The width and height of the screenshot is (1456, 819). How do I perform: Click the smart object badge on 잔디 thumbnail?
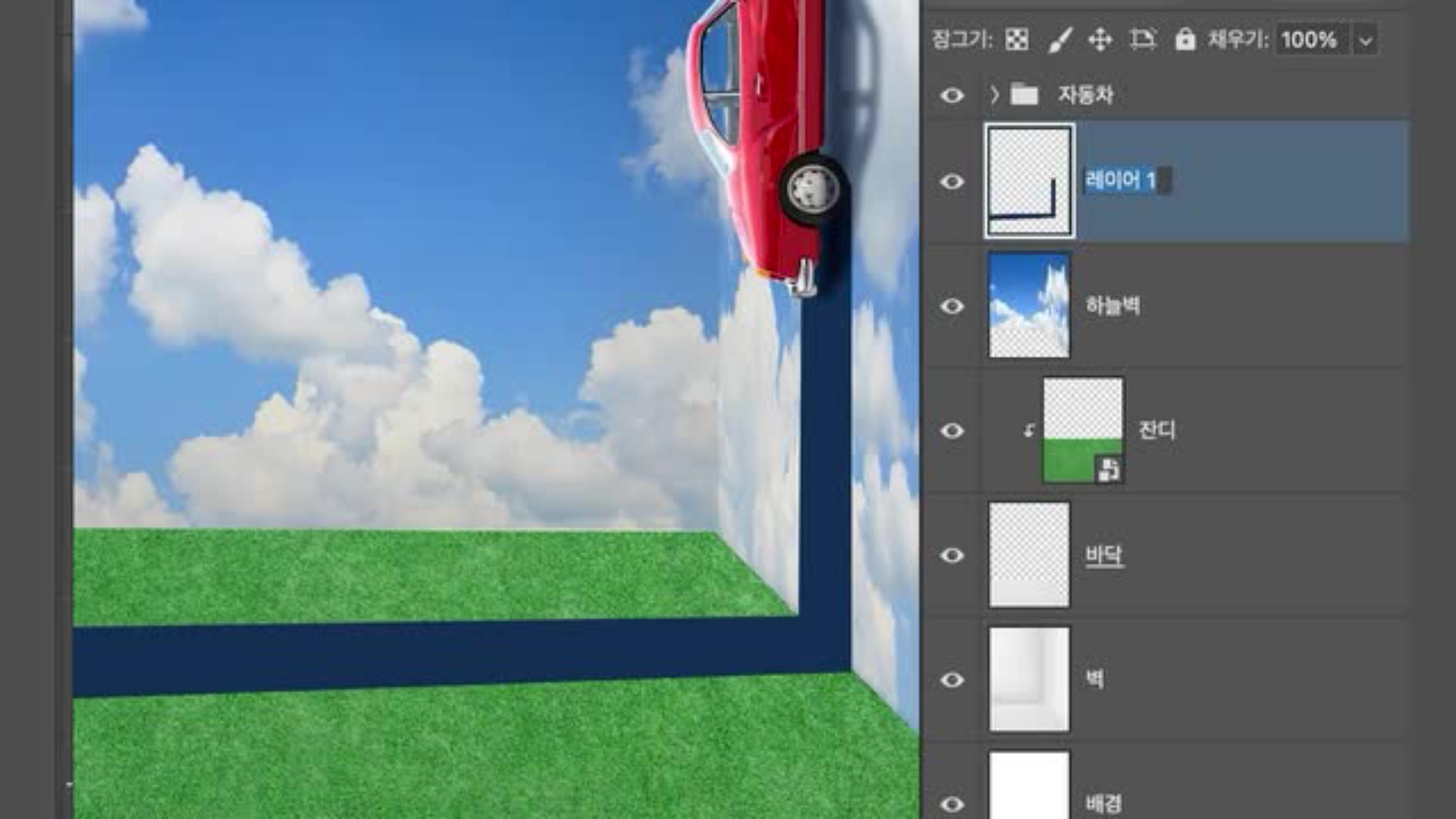tap(1109, 469)
